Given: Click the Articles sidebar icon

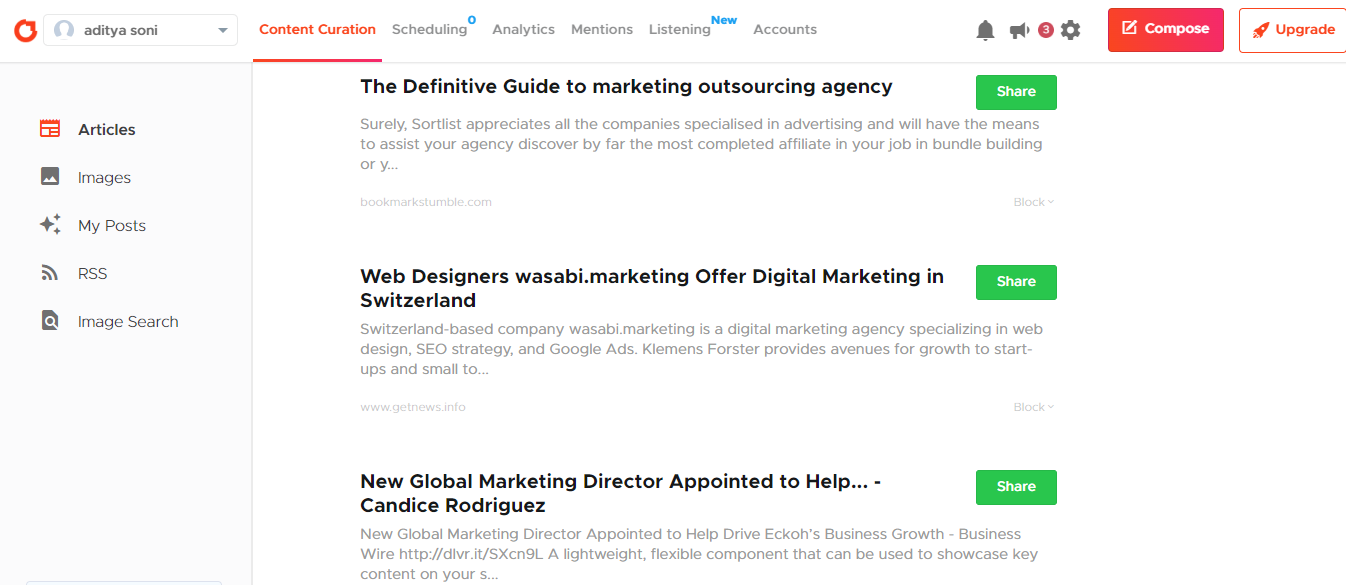Looking at the screenshot, I should 50,129.
